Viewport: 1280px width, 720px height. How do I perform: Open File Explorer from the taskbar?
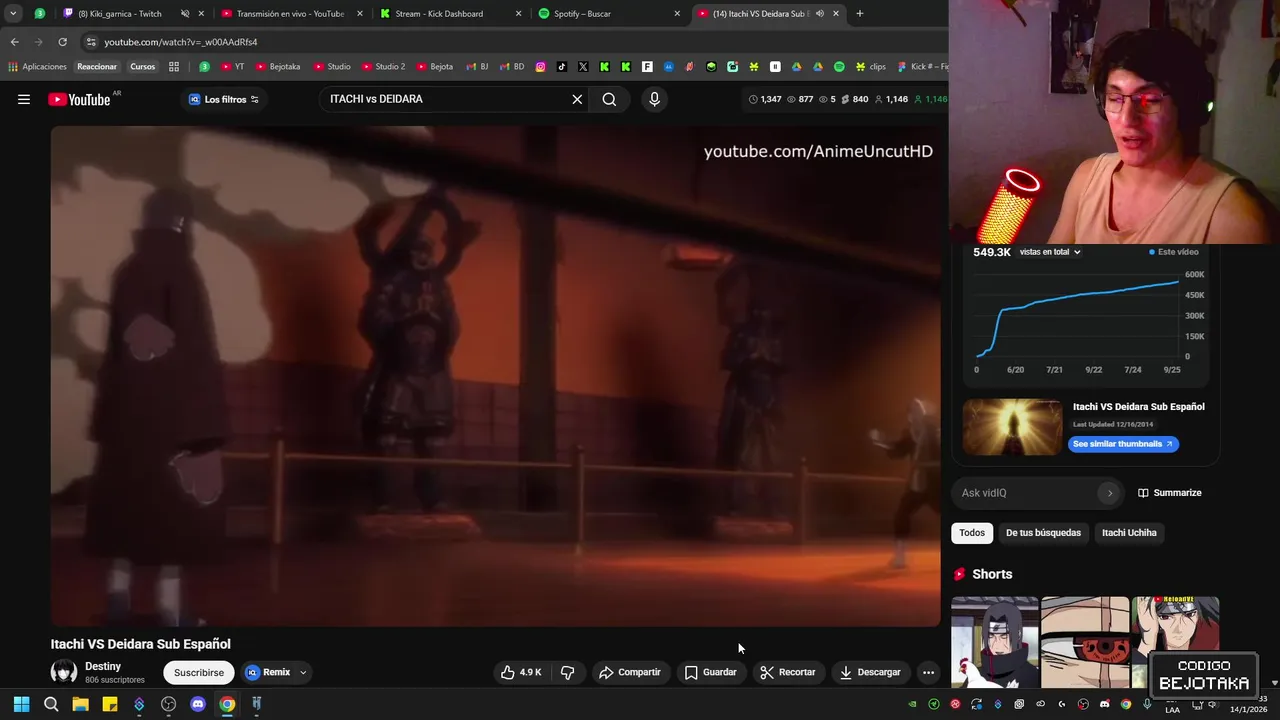tap(81, 704)
